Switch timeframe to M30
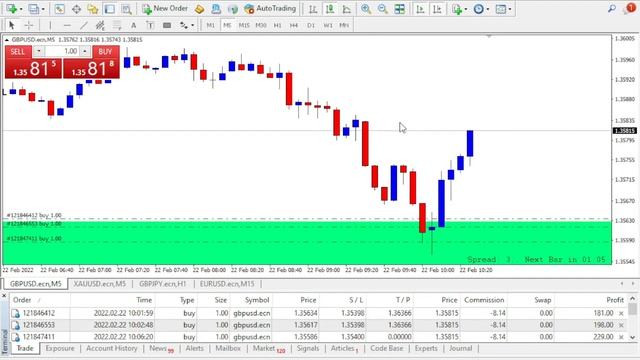The width and height of the screenshot is (640, 360). [x=261, y=25]
